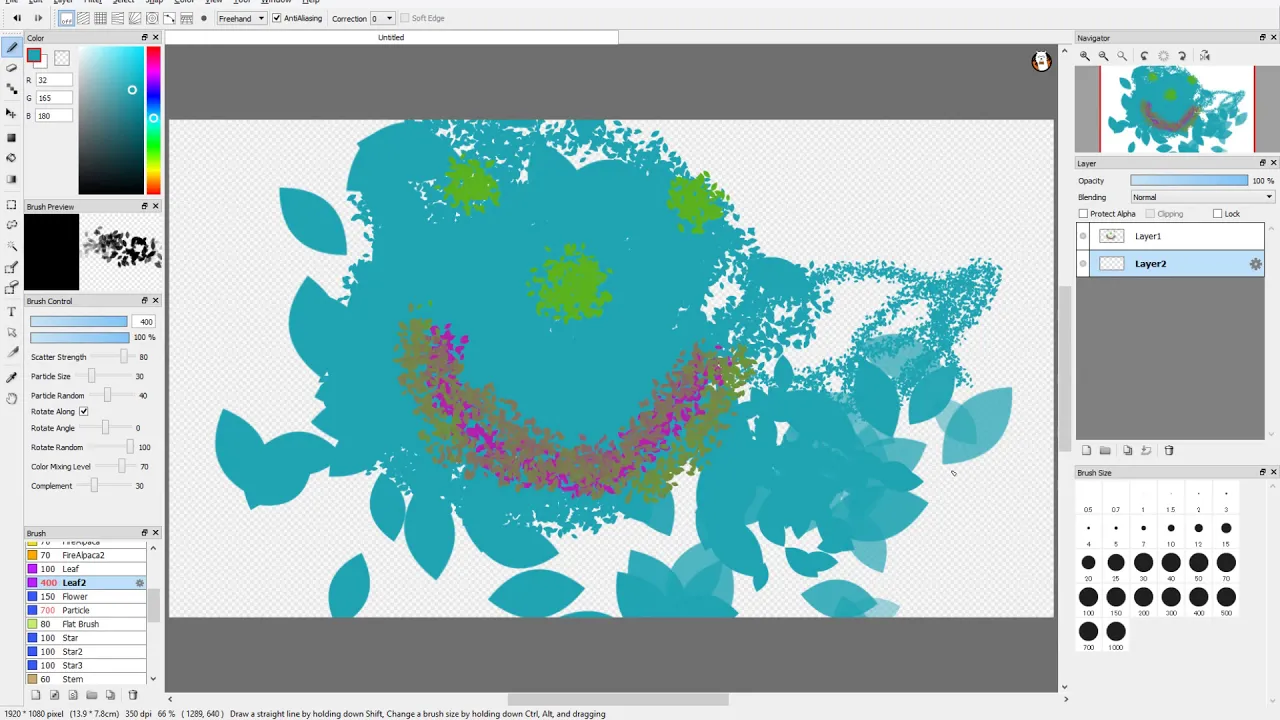Viewport: 1280px width, 720px height.
Task: Float the Layer panel
Action: pyautogui.click(x=1263, y=163)
